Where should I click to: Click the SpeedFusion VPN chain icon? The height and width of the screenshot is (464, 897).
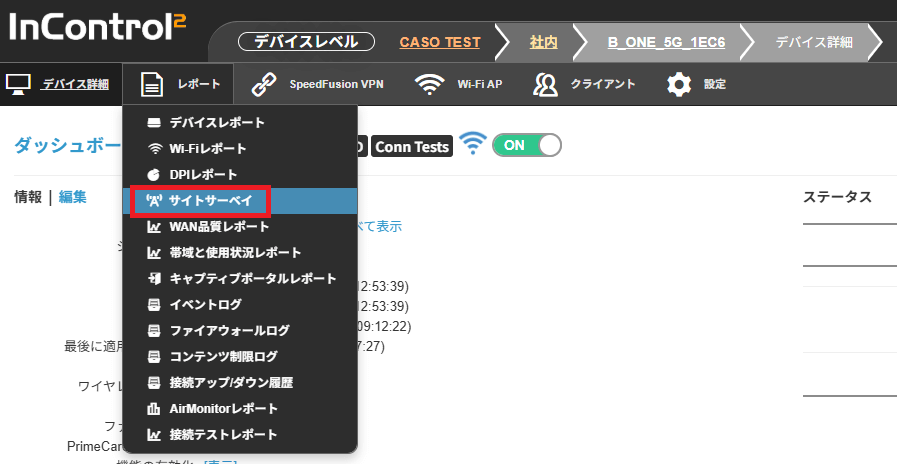[x=264, y=84]
